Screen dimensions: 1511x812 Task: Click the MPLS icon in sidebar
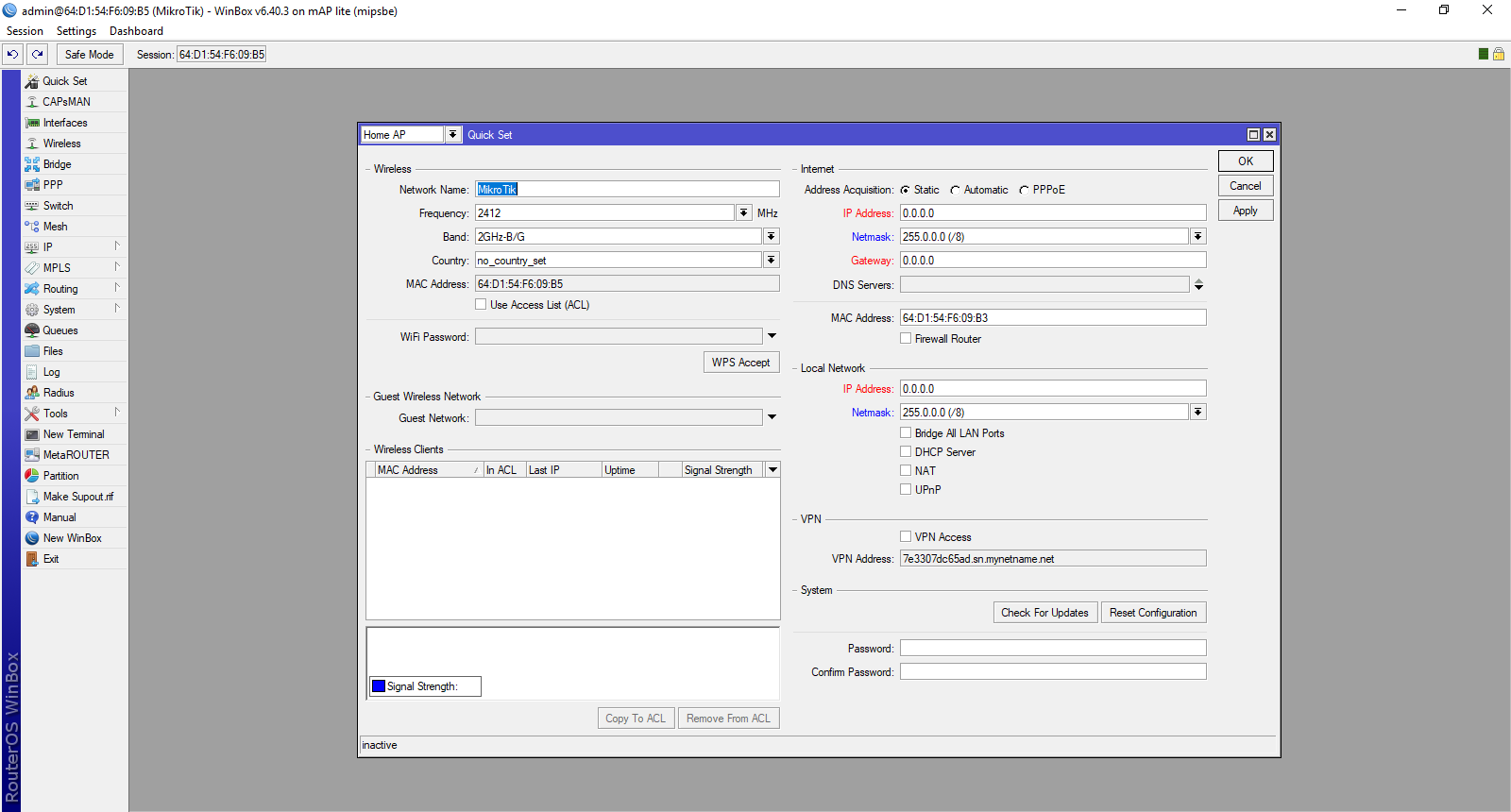(x=32, y=268)
